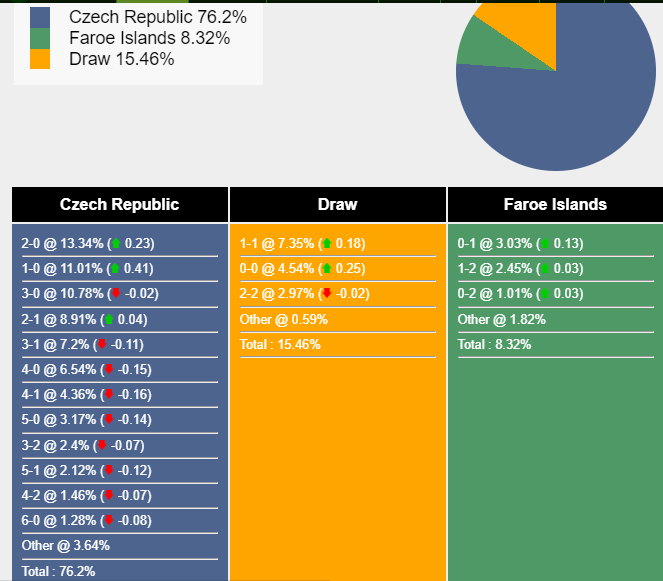Click the red down arrow beside 6-0 score
The image size is (663, 581).
tap(108, 520)
